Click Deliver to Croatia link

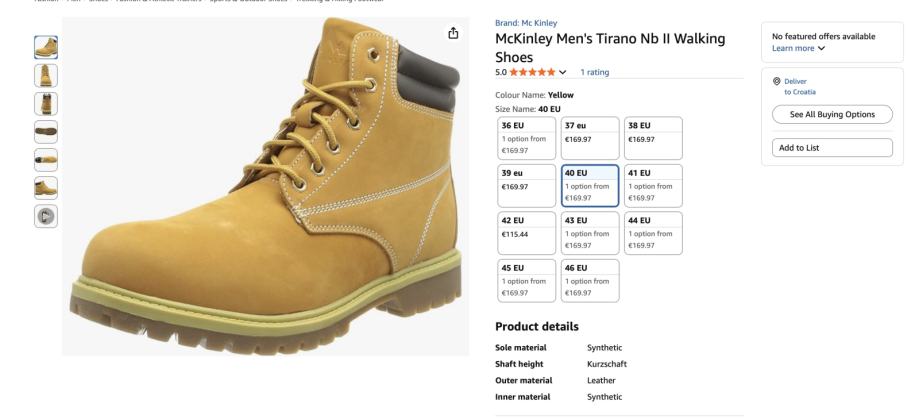pyautogui.click(x=800, y=86)
